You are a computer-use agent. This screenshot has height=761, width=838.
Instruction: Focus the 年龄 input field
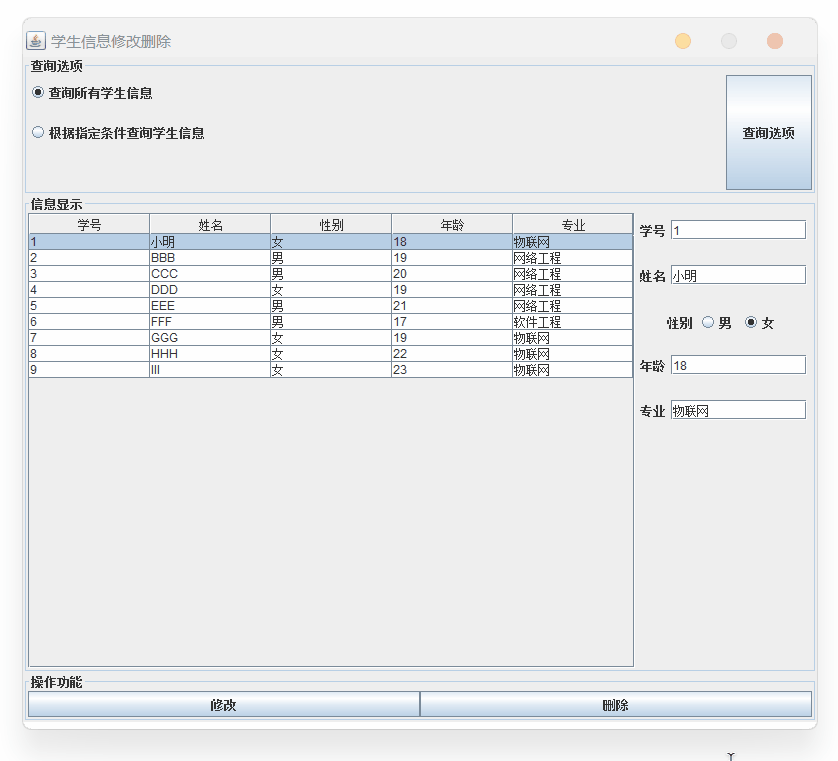[738, 366]
